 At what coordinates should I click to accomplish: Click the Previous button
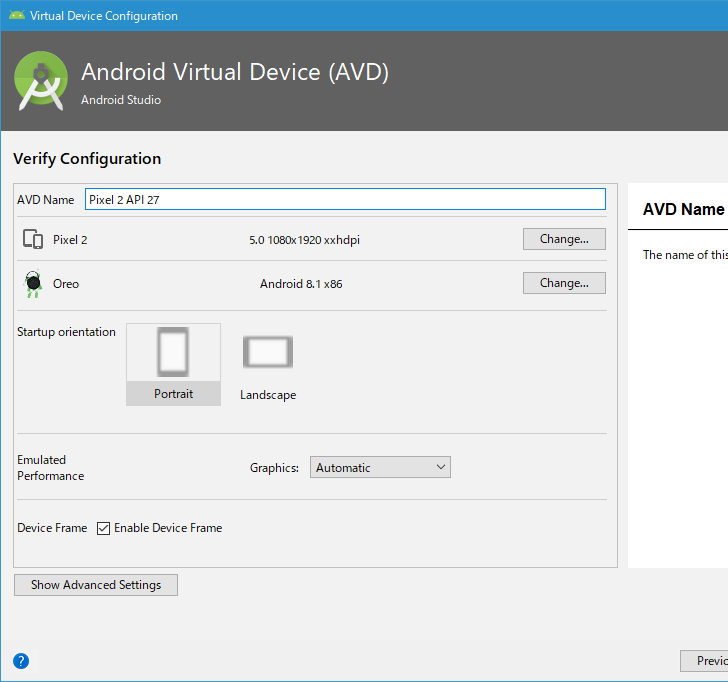click(x=704, y=661)
